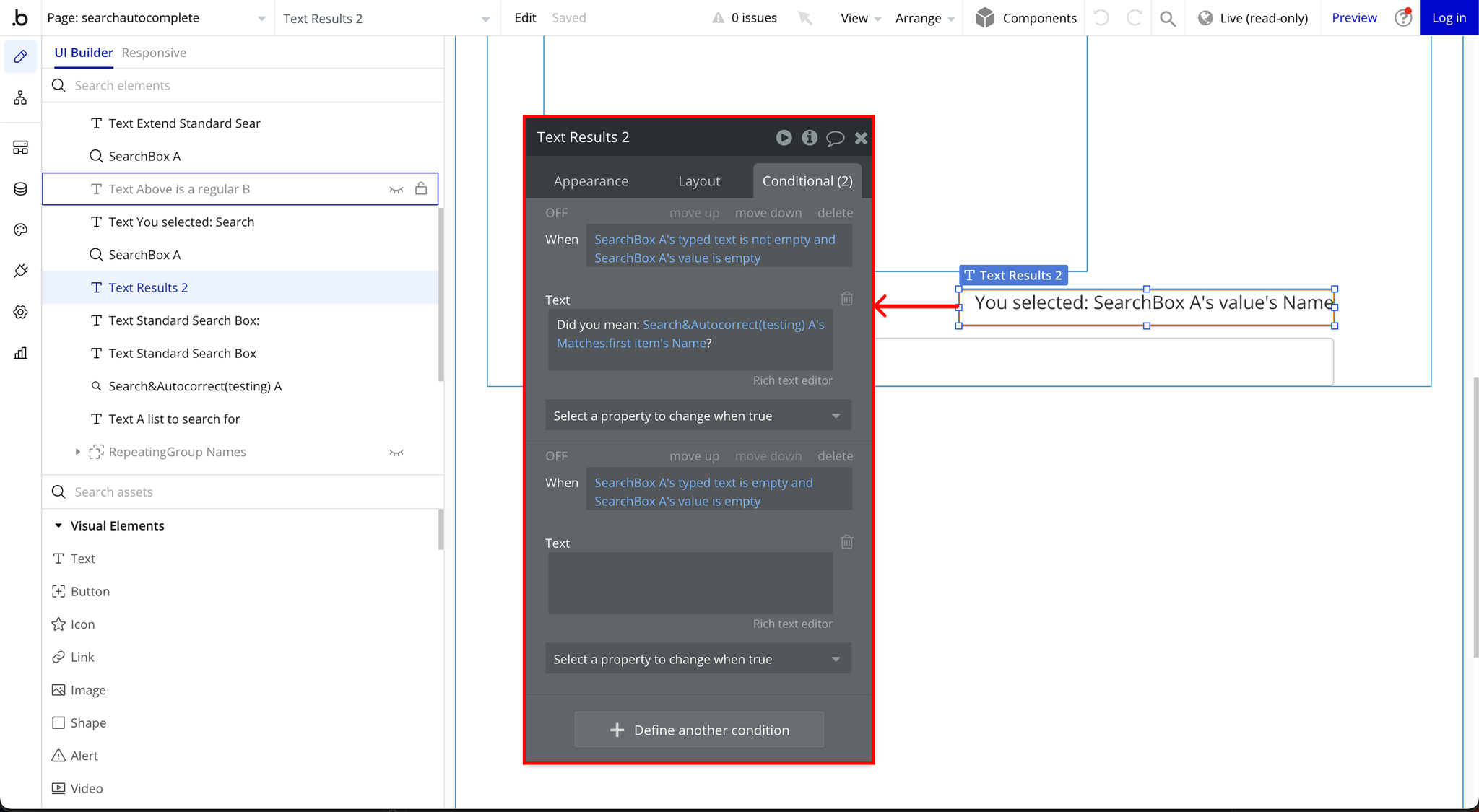Expand the RepeatingGroup Names tree item

click(78, 452)
